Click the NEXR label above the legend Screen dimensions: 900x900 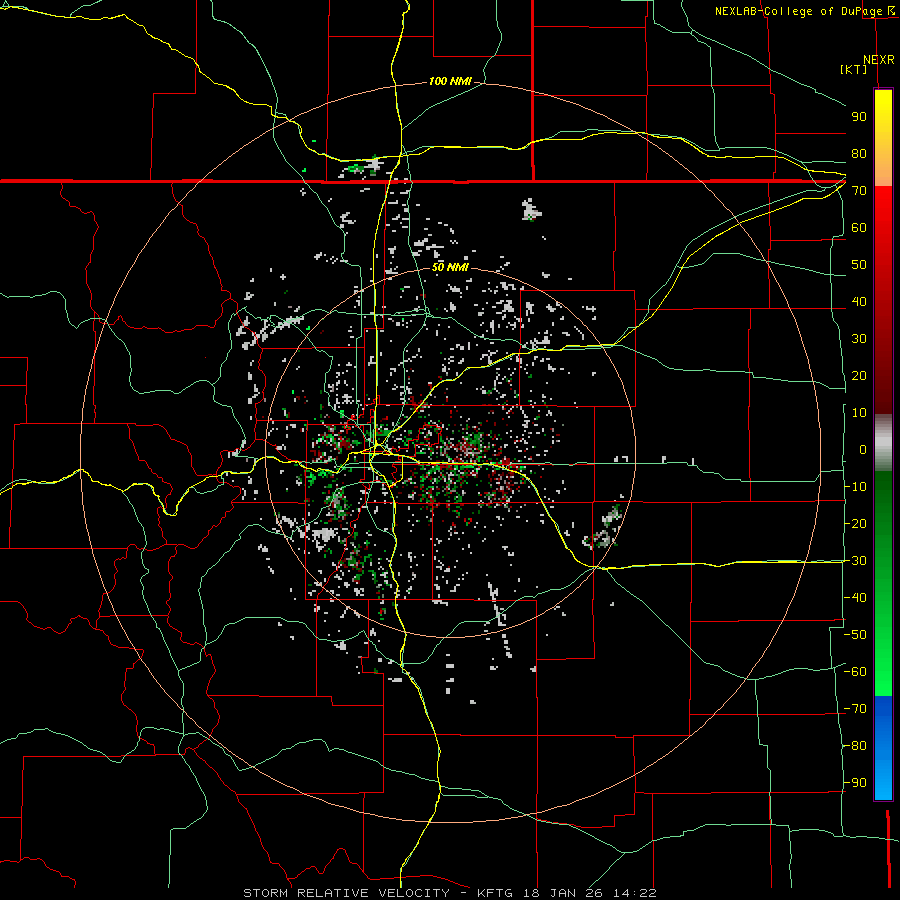point(879,60)
